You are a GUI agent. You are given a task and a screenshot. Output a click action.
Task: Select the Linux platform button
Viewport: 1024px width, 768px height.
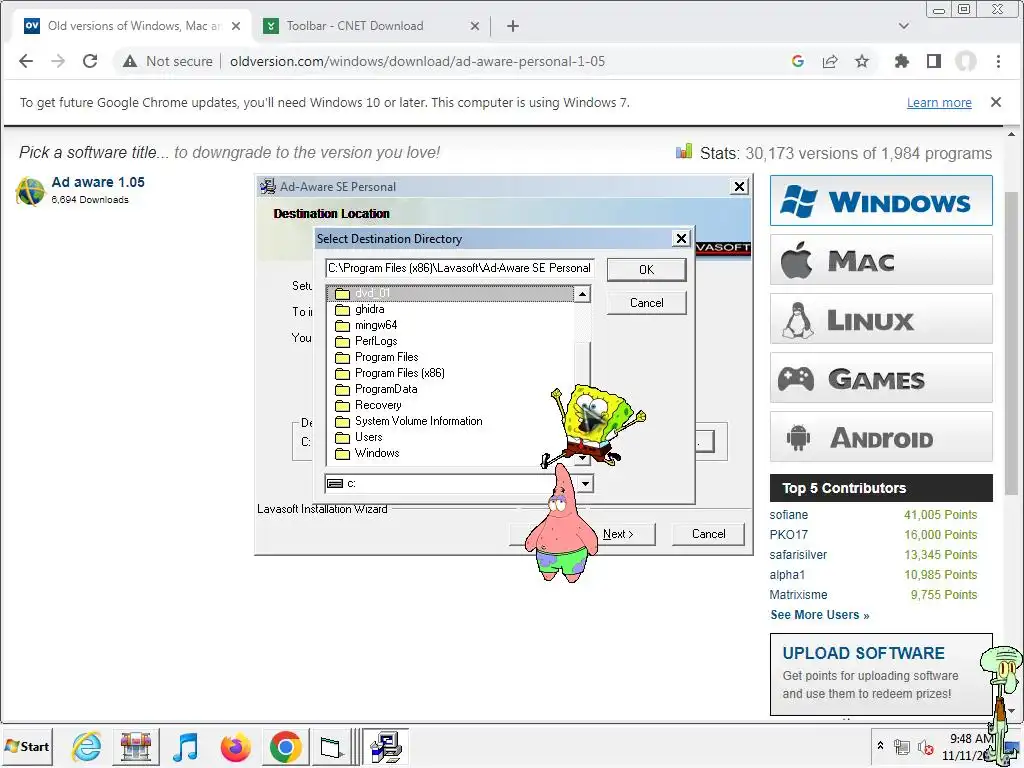coord(881,319)
